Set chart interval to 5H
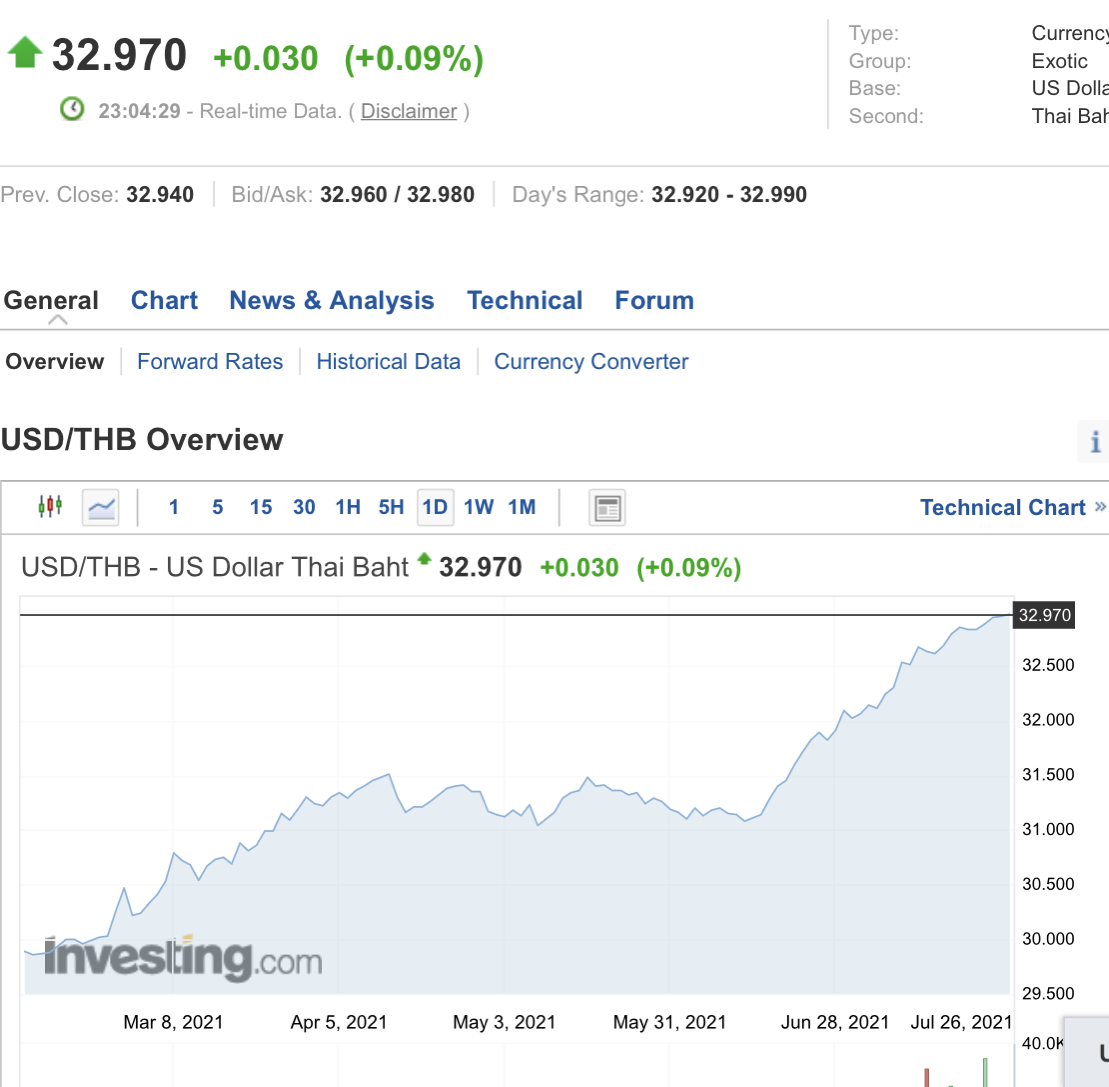 [x=391, y=507]
